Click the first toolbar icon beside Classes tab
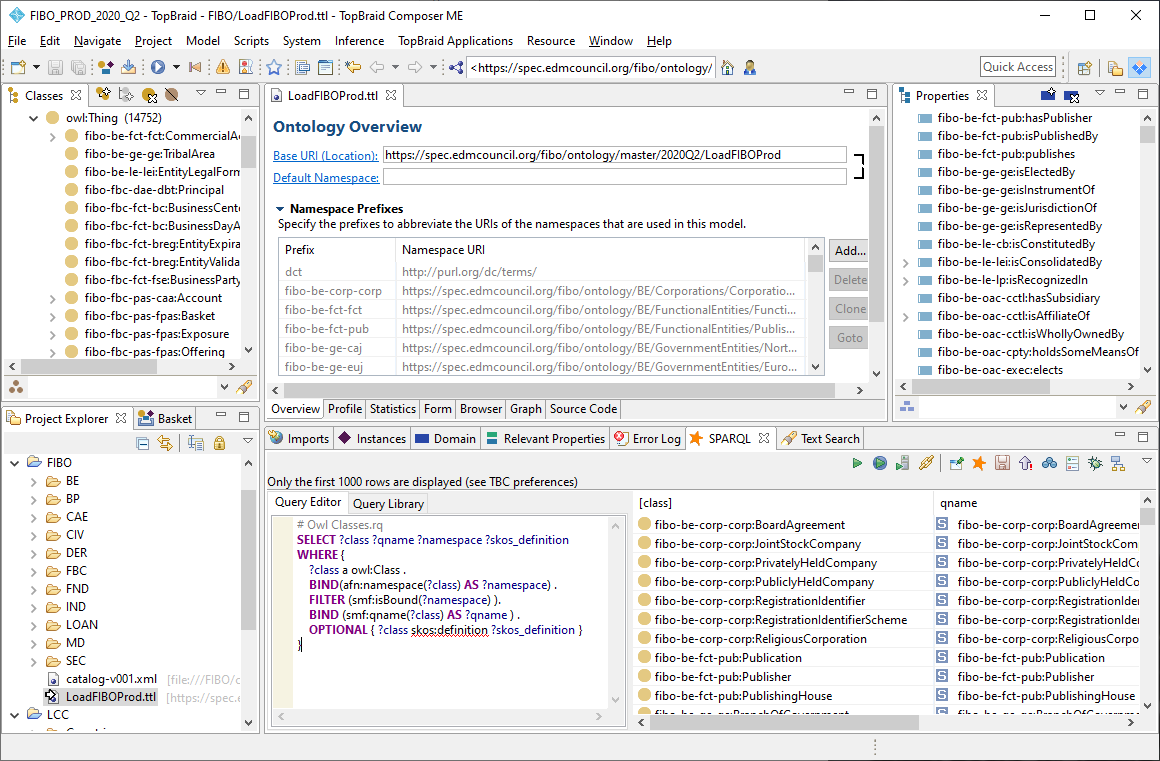This screenshot has height=761, width=1160. [x=104, y=94]
